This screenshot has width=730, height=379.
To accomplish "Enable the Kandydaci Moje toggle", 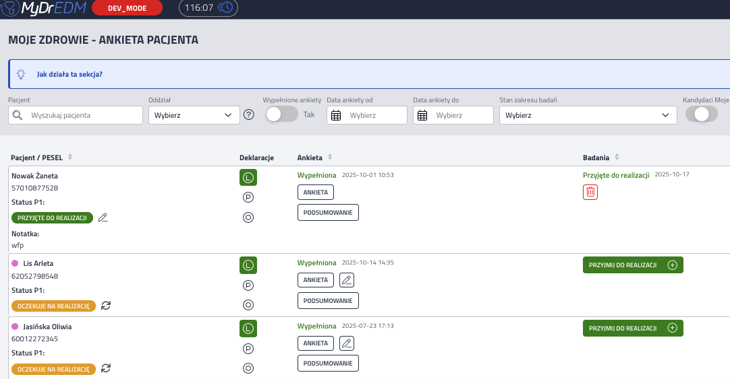I will 702,115.
